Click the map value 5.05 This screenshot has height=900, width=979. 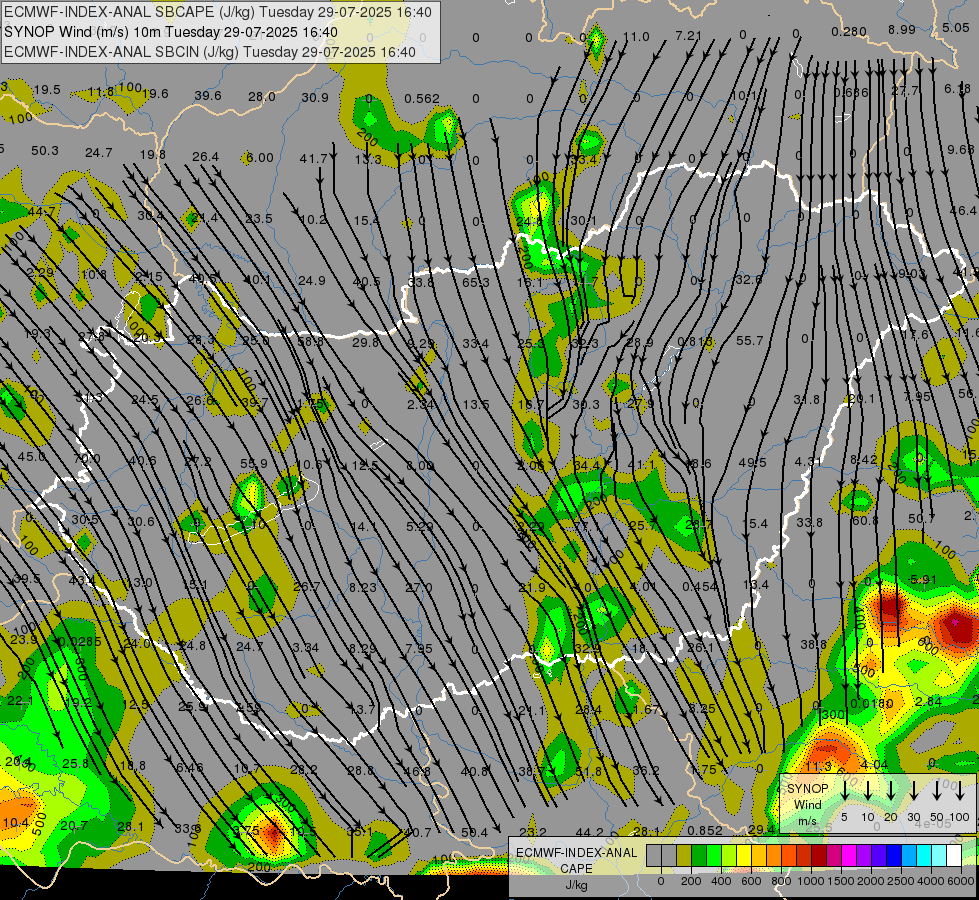(956, 27)
